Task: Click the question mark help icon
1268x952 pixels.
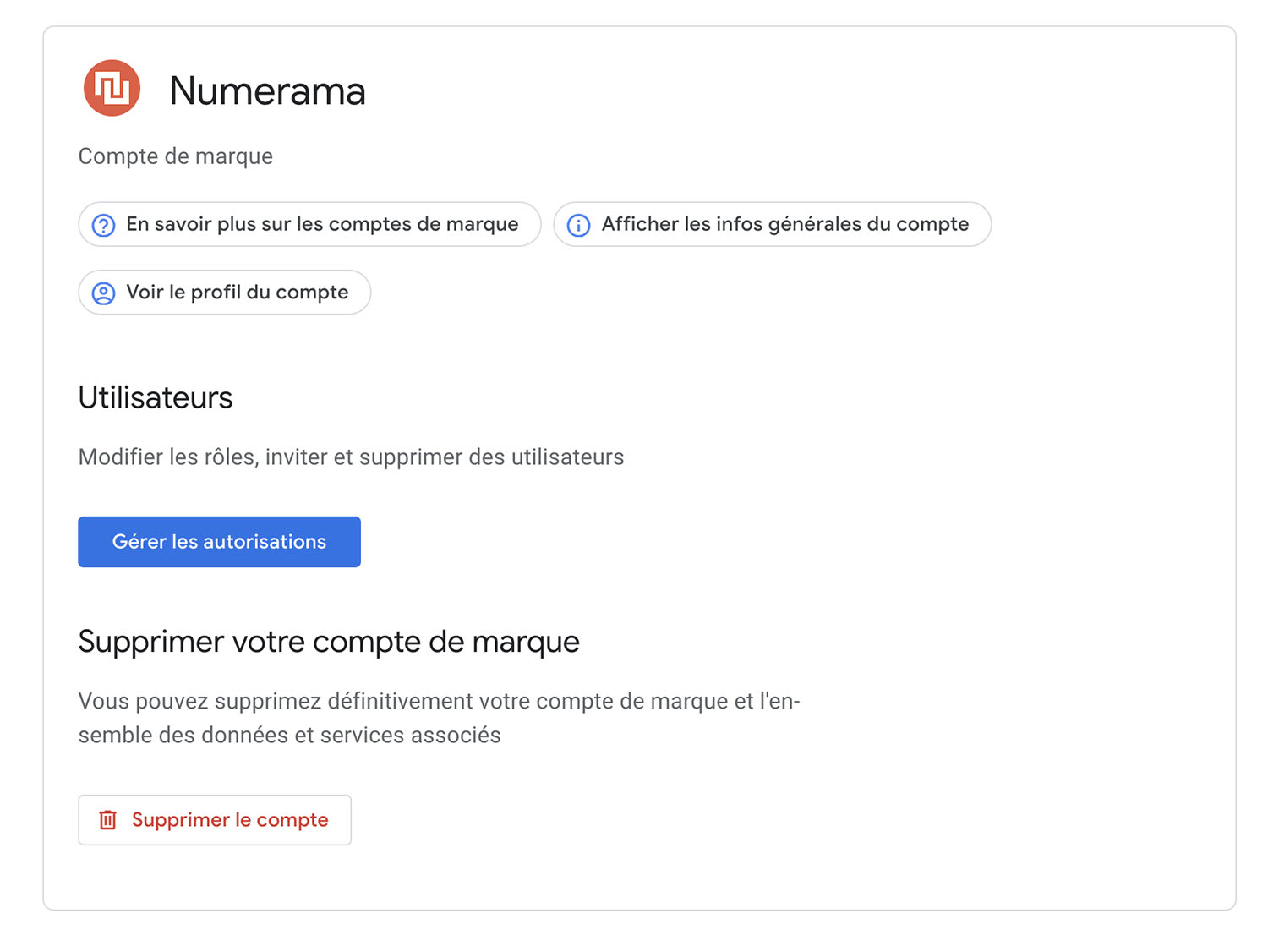Action: click(103, 225)
